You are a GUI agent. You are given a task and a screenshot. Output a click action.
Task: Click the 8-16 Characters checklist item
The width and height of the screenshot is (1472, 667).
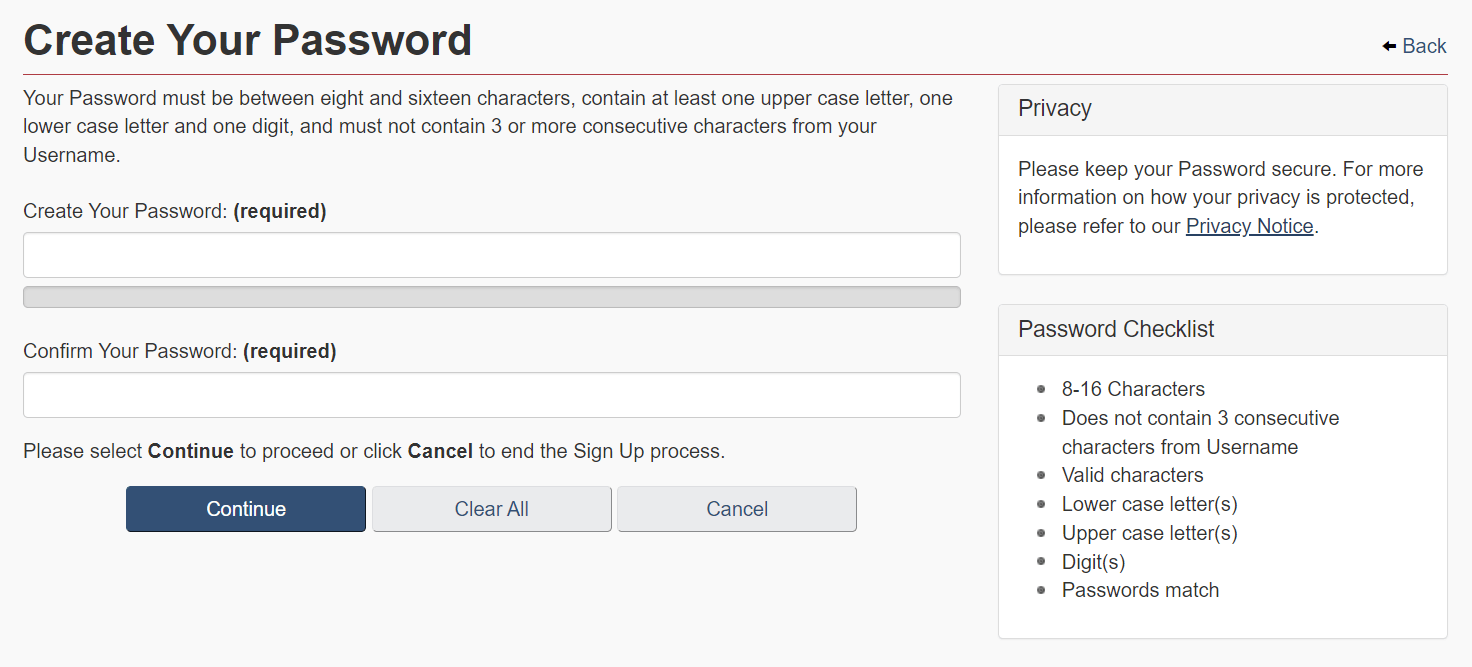click(1133, 389)
